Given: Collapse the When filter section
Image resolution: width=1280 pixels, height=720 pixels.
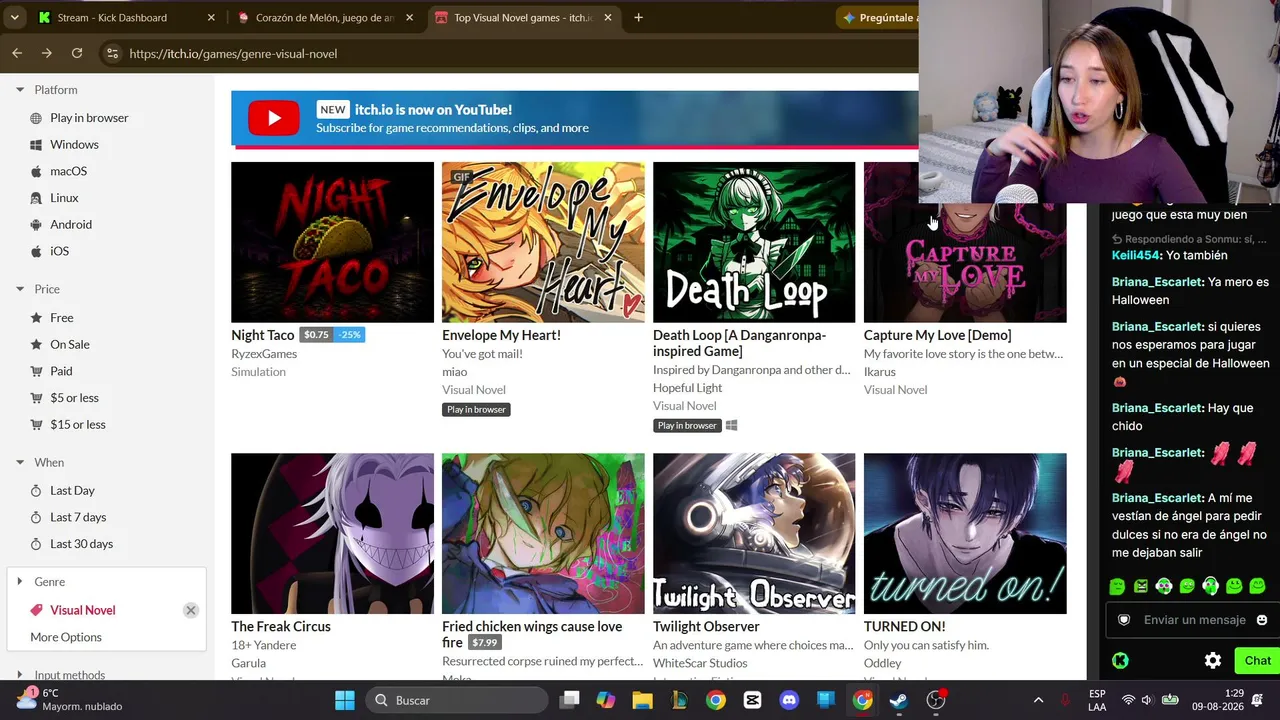Looking at the screenshot, I should (20, 462).
